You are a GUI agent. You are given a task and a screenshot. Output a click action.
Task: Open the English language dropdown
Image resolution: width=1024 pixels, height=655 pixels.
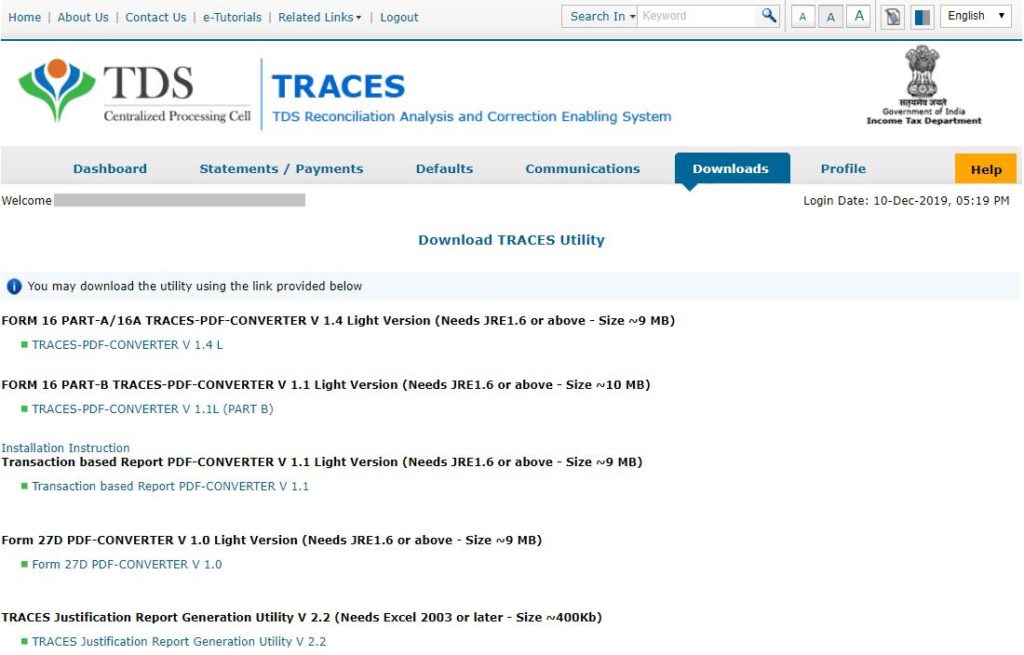(x=973, y=16)
